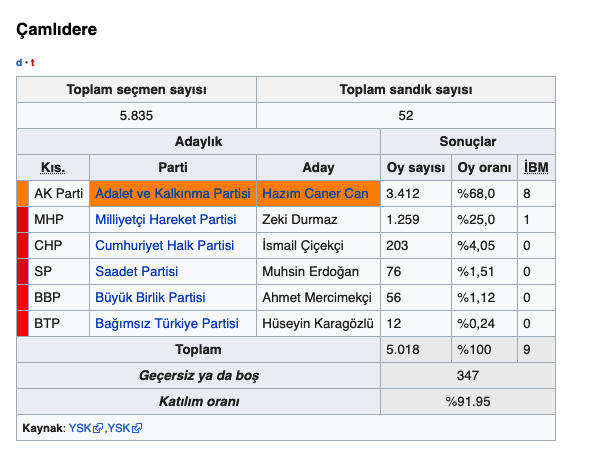Viewport: 603px width, 463px height.
Task: Click the 'Oy sayısı' column header
Action: coord(416,167)
